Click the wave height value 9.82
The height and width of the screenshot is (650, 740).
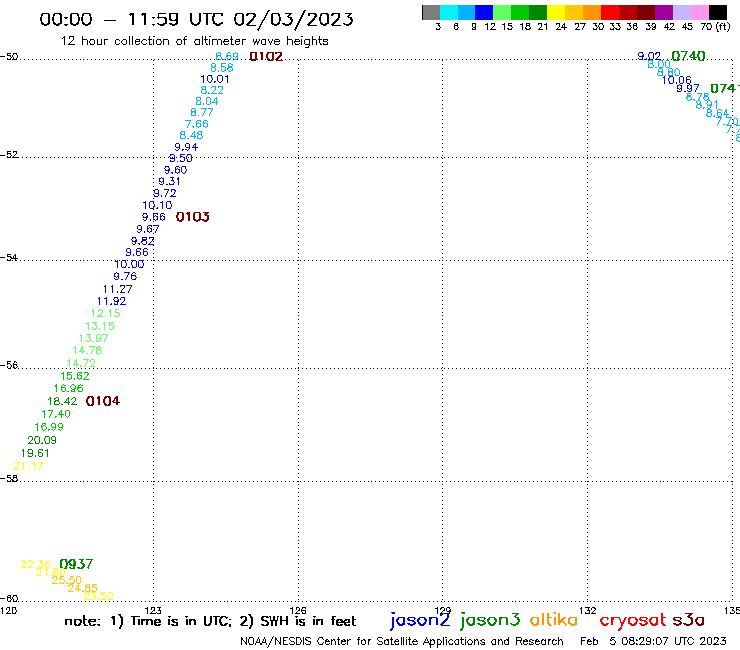coord(143,241)
